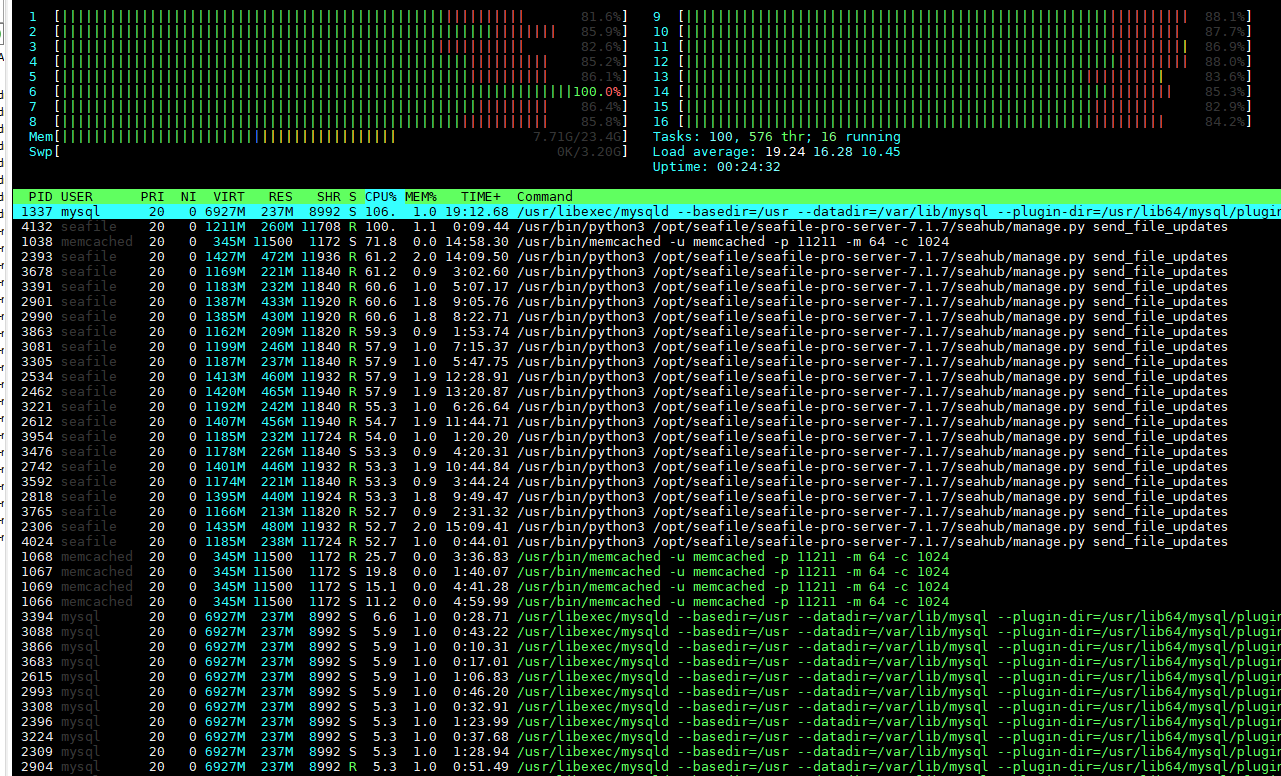Sort processes by the CPU% column header
1281x776 pixels.
coord(380,197)
